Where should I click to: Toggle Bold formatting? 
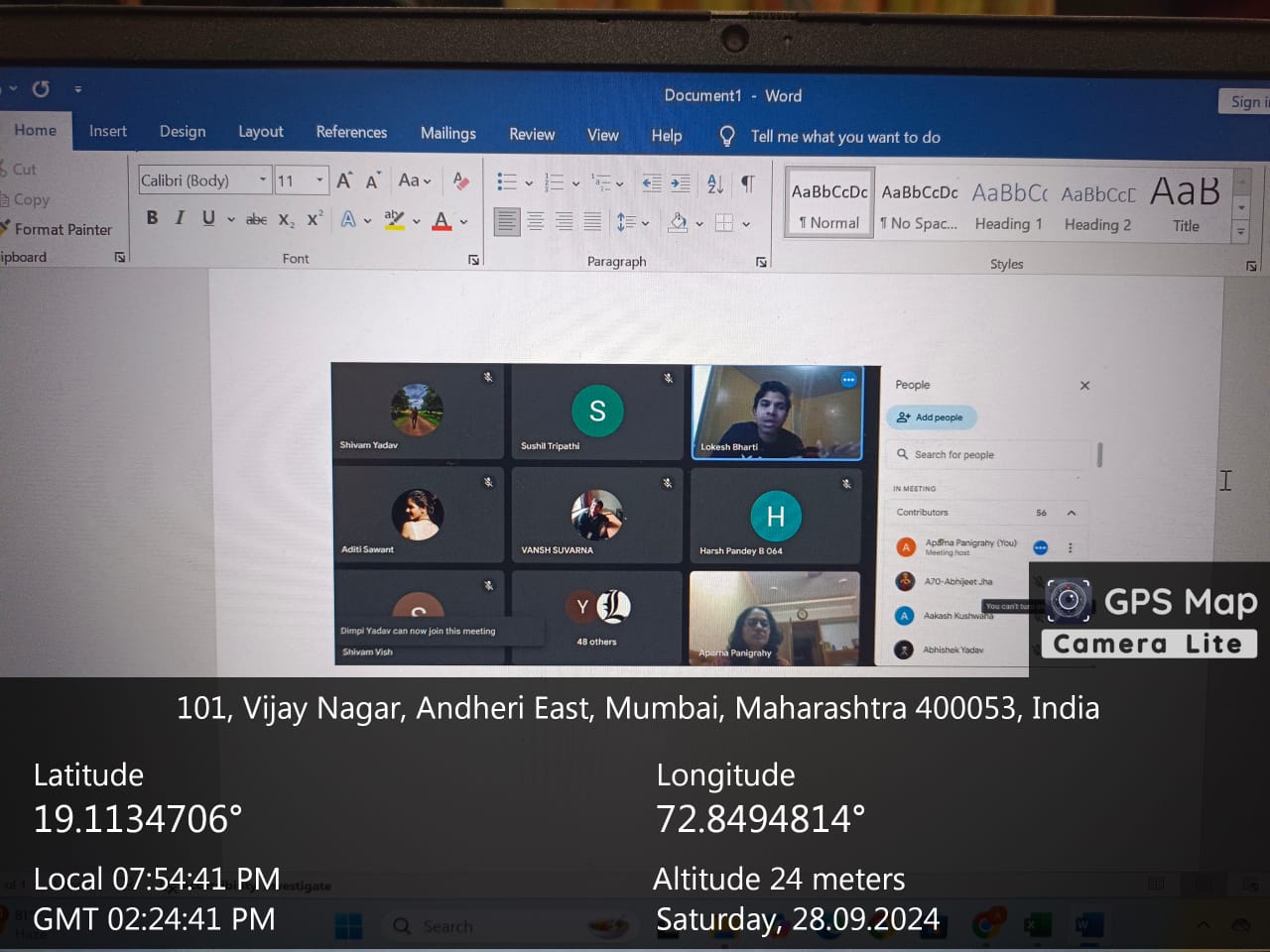click(x=152, y=218)
